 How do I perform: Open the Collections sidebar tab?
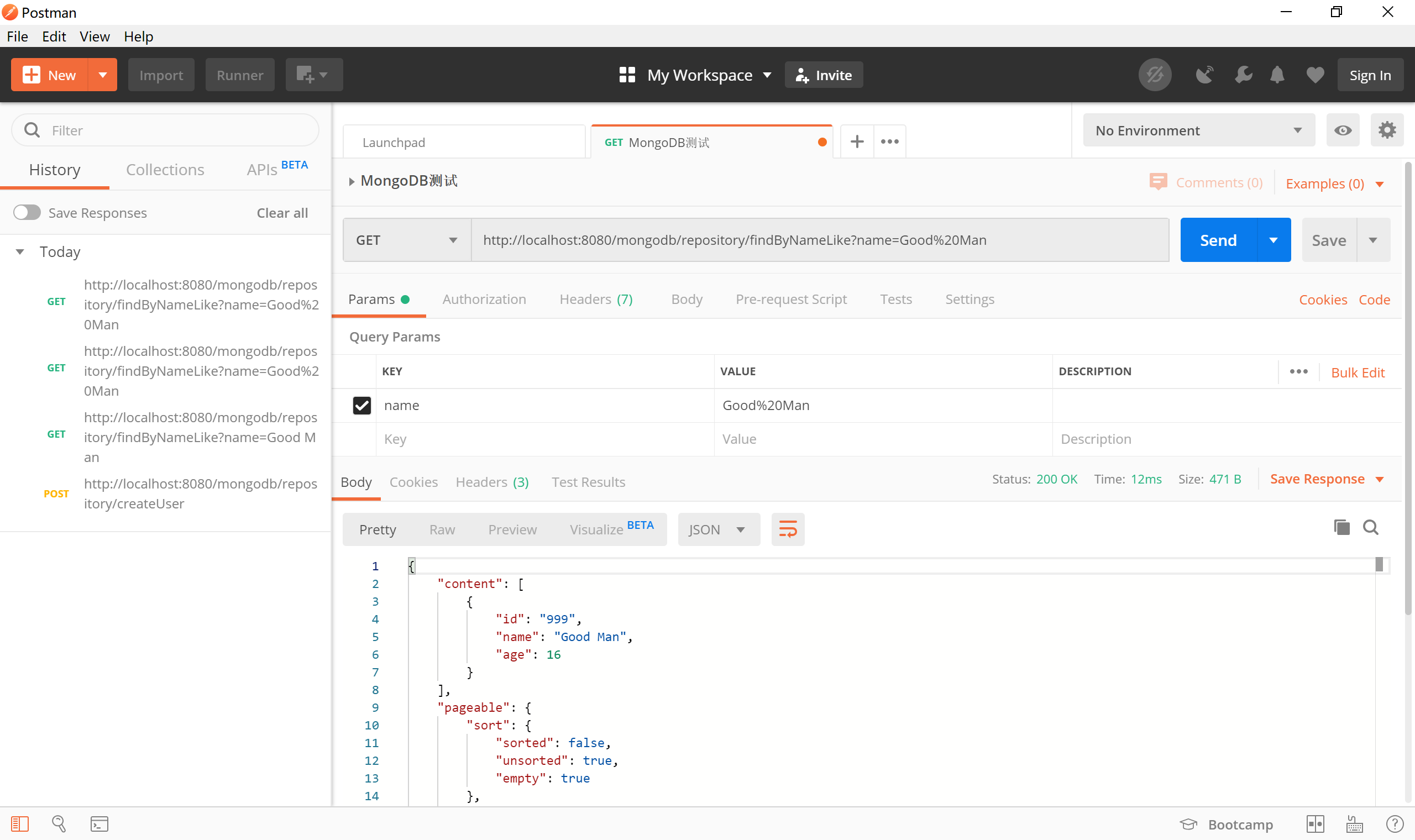165,170
